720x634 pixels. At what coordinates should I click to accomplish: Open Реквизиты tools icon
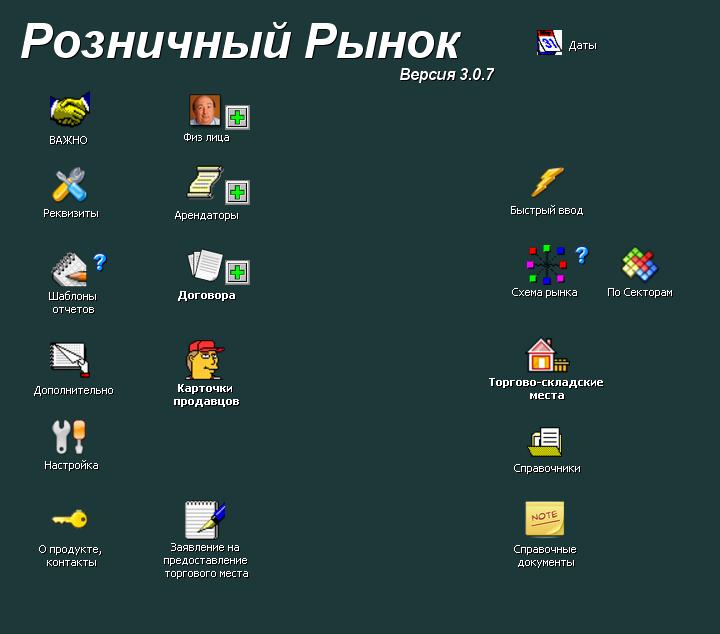(x=69, y=185)
